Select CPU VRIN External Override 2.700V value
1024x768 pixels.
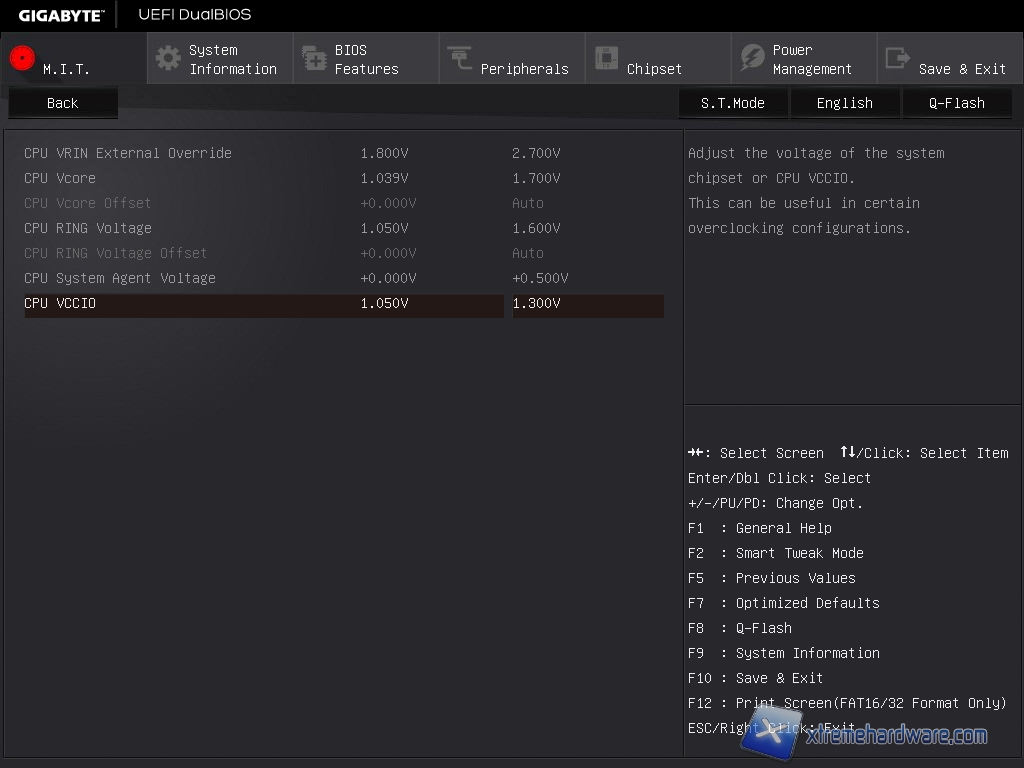(536, 153)
